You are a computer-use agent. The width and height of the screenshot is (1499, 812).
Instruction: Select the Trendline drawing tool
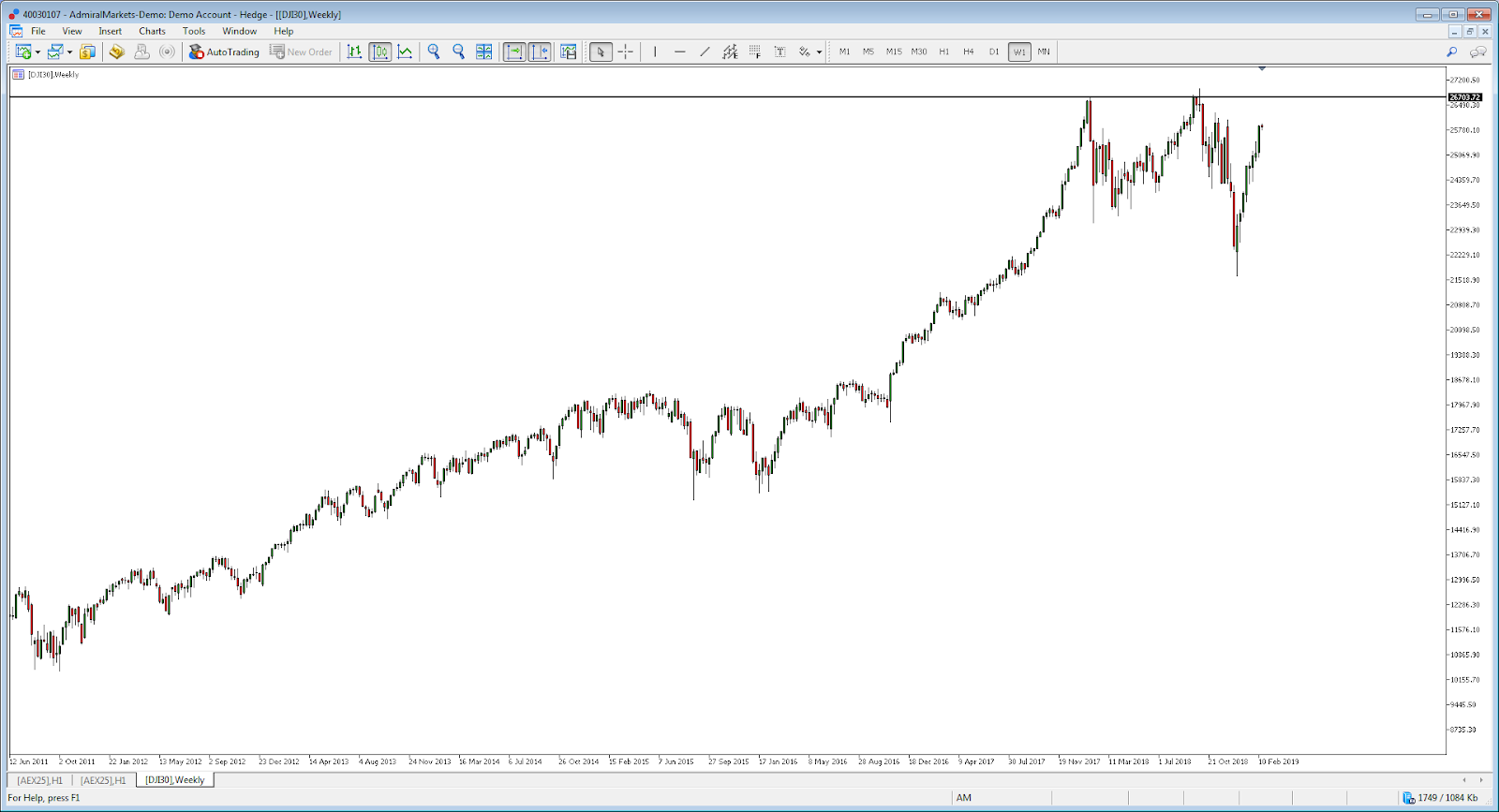click(x=705, y=52)
